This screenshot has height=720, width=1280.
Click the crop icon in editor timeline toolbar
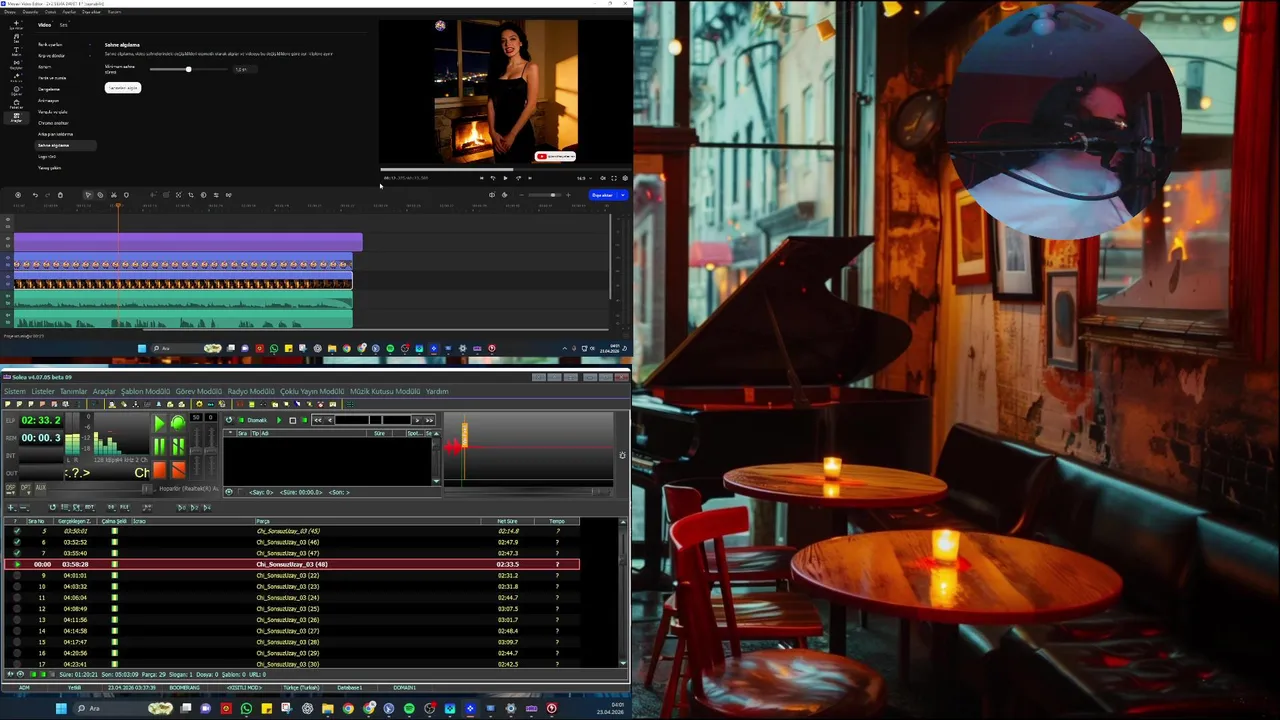point(191,195)
